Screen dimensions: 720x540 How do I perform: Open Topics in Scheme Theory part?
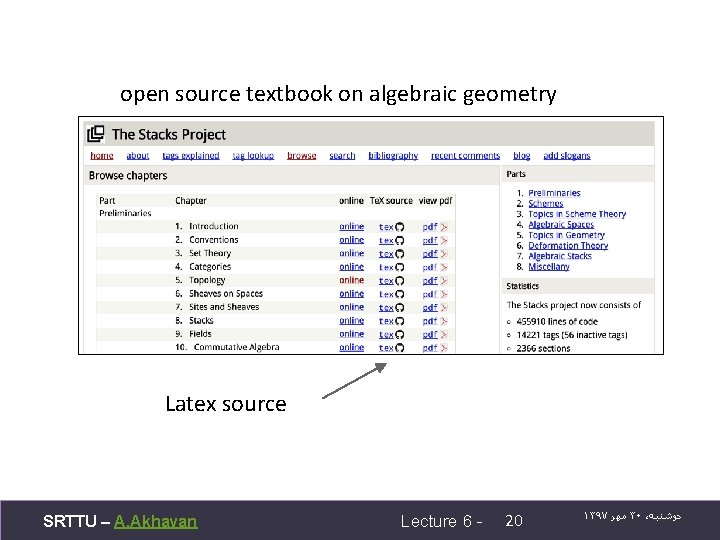point(577,214)
